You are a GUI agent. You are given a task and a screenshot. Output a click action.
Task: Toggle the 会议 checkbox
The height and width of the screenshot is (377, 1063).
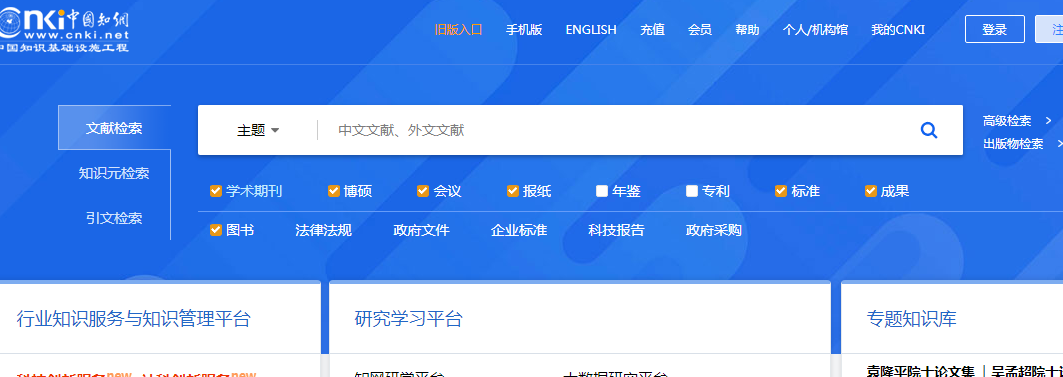coord(423,191)
